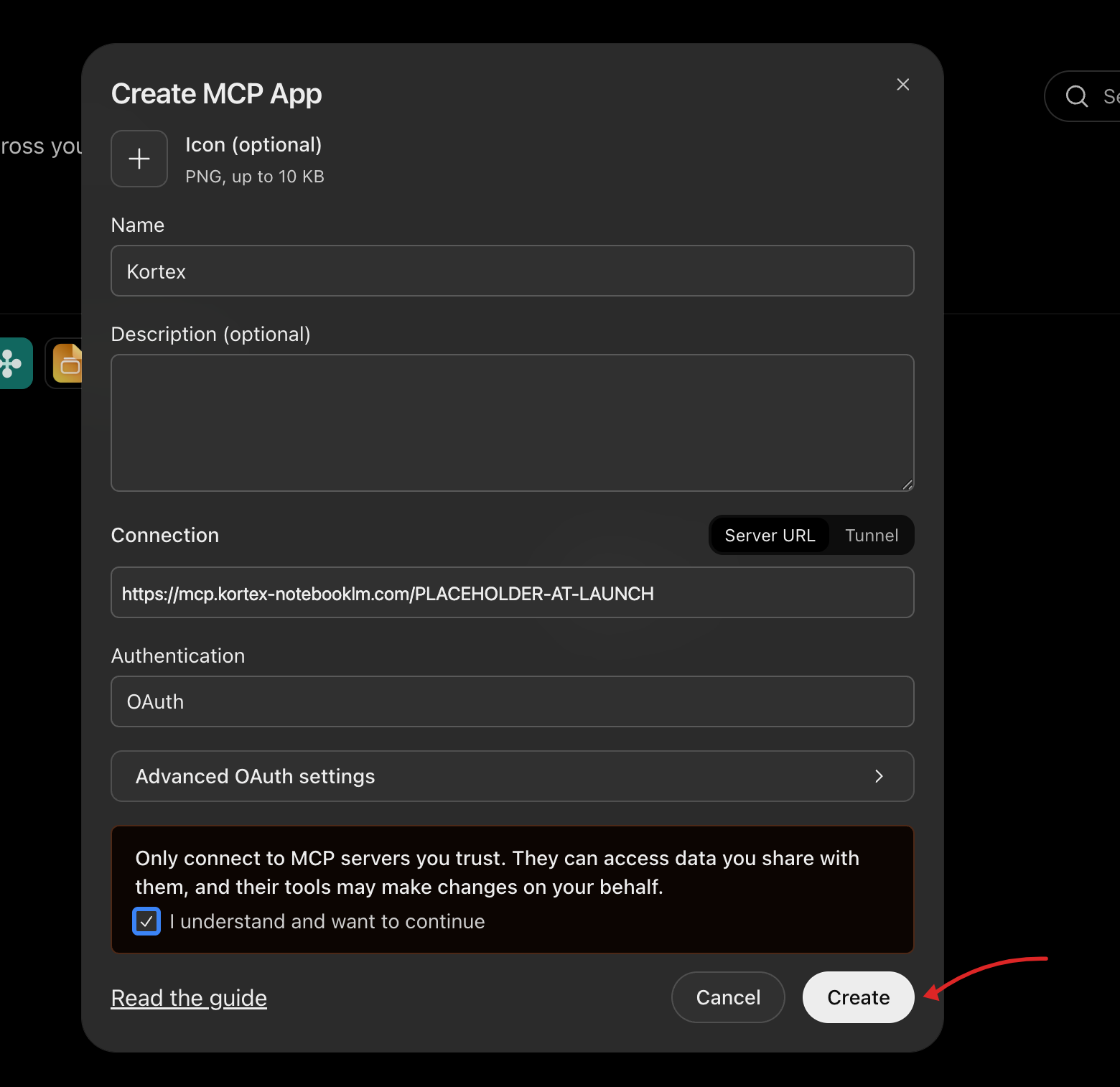Click the Name field containing Kortex
The image size is (1120, 1087).
point(513,271)
